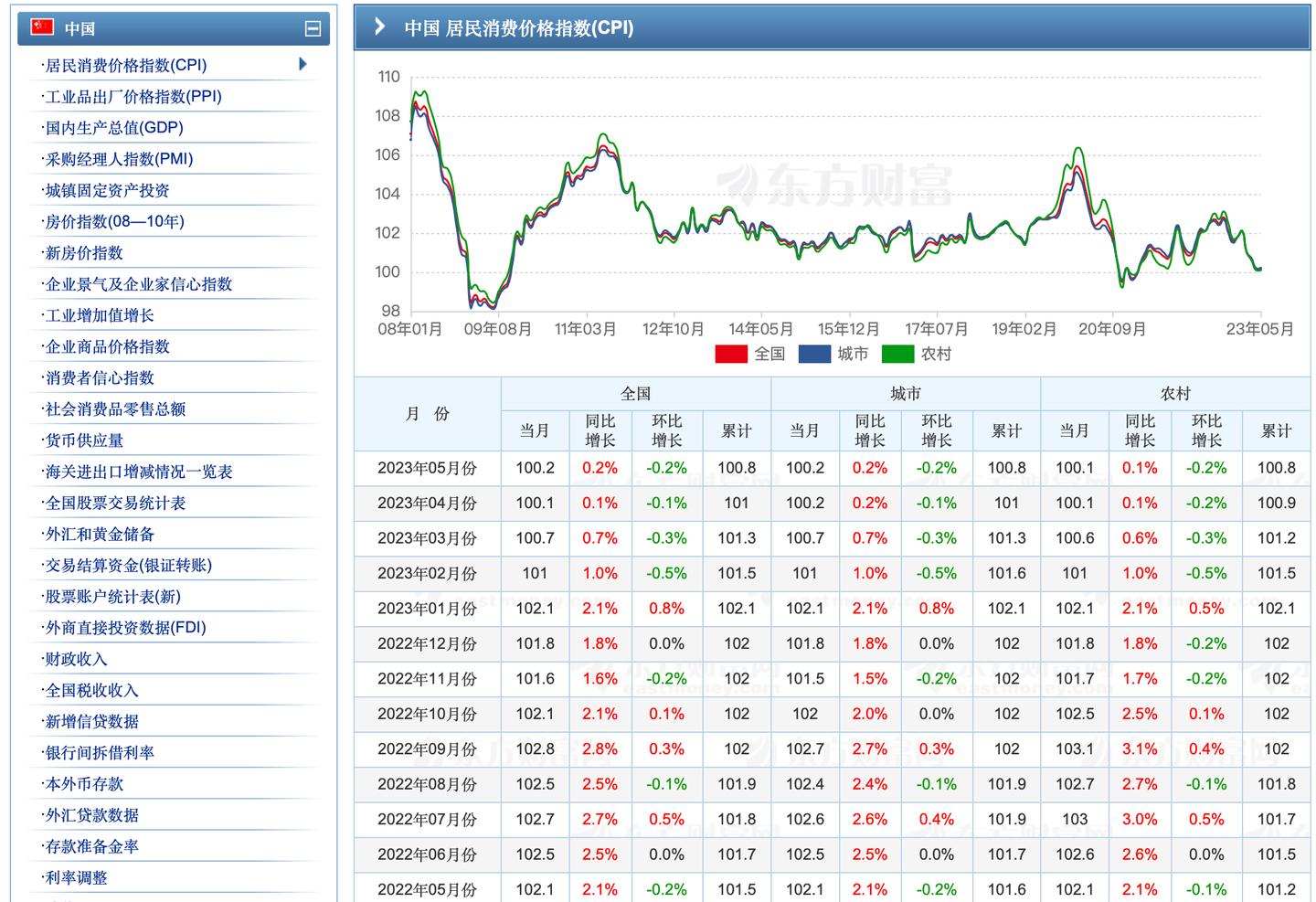This screenshot has width=1316, height=902.
Task: Click the China flag icon
Action: tap(42, 27)
